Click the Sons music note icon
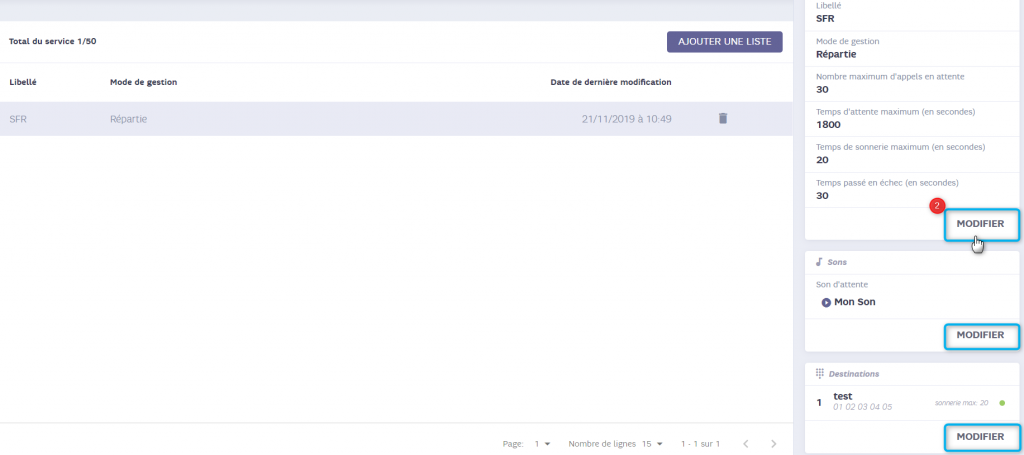1024x455 pixels. [x=820, y=262]
